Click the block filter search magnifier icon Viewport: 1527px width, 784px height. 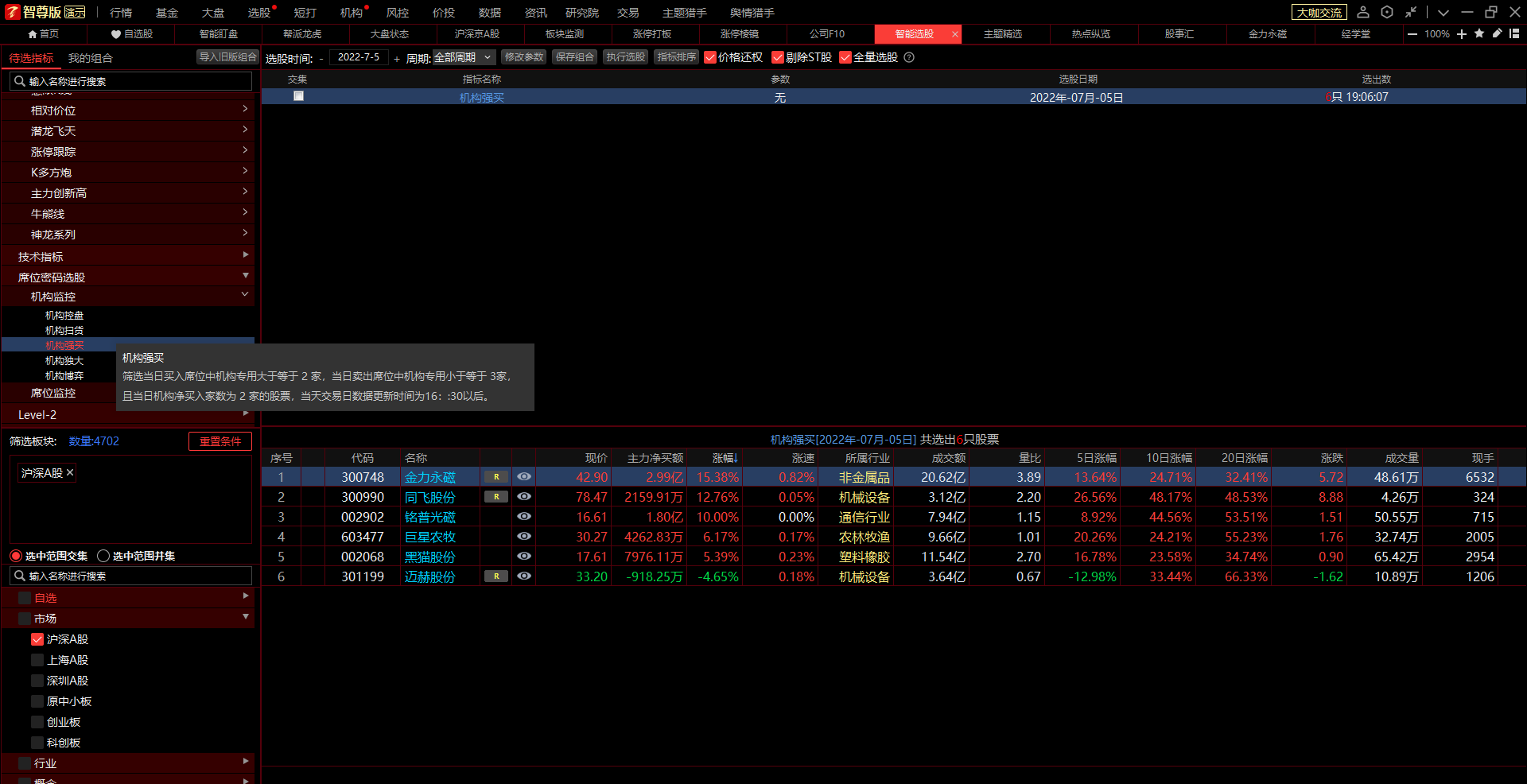(20, 576)
